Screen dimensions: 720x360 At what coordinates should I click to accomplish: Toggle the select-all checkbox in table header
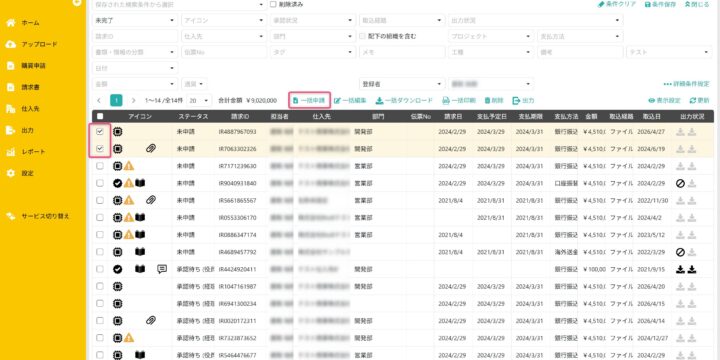[x=100, y=117]
